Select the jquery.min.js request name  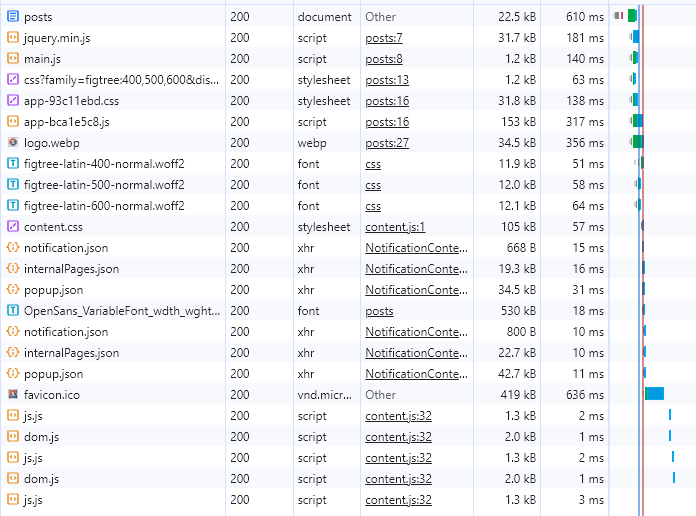click(57, 38)
